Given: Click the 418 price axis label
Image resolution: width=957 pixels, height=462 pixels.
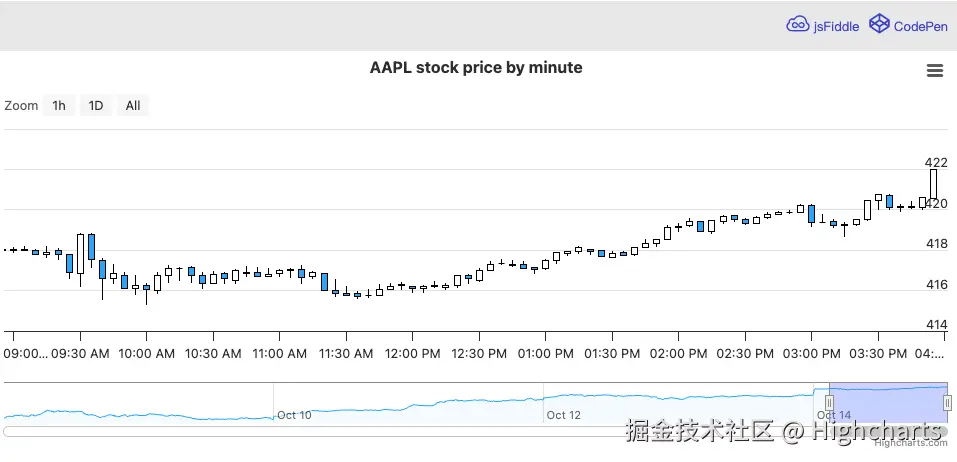Looking at the screenshot, I should 936,244.
